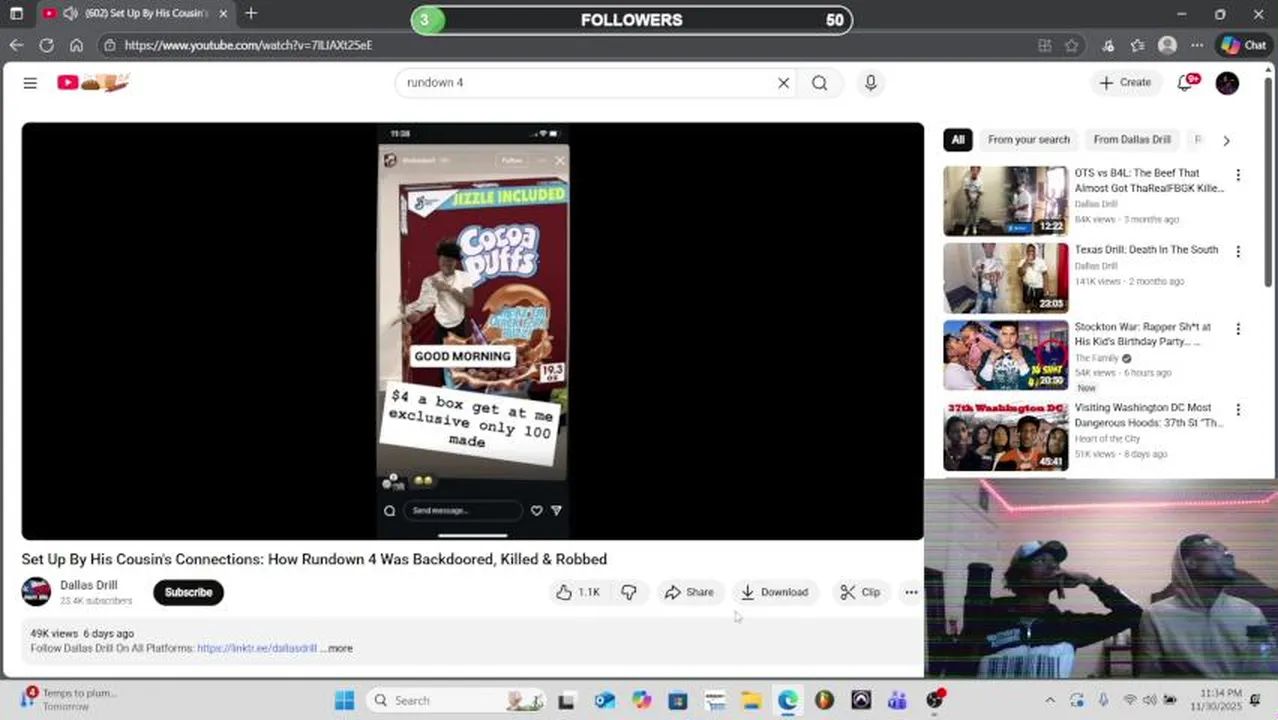Image resolution: width=1278 pixels, height=720 pixels.
Task: Select the From your search chip
Action: (x=1029, y=140)
